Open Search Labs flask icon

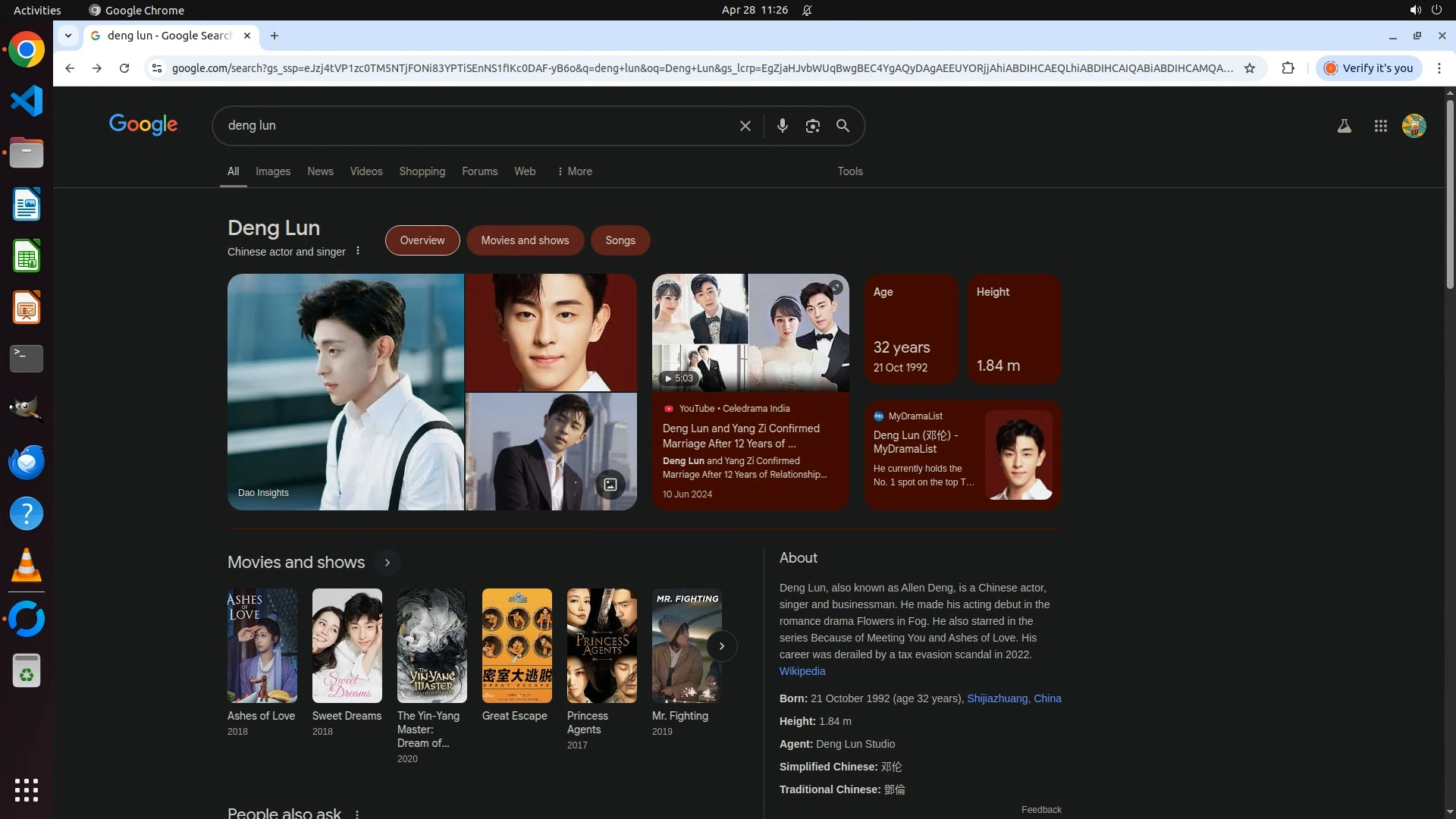1344,126
